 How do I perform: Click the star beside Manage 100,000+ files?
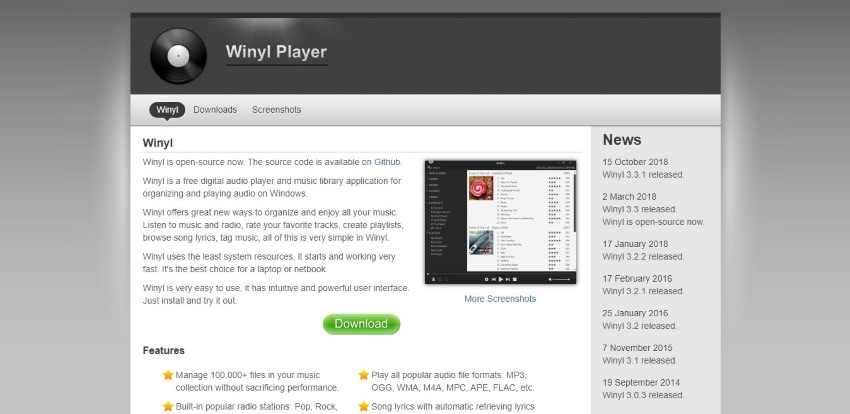point(168,375)
